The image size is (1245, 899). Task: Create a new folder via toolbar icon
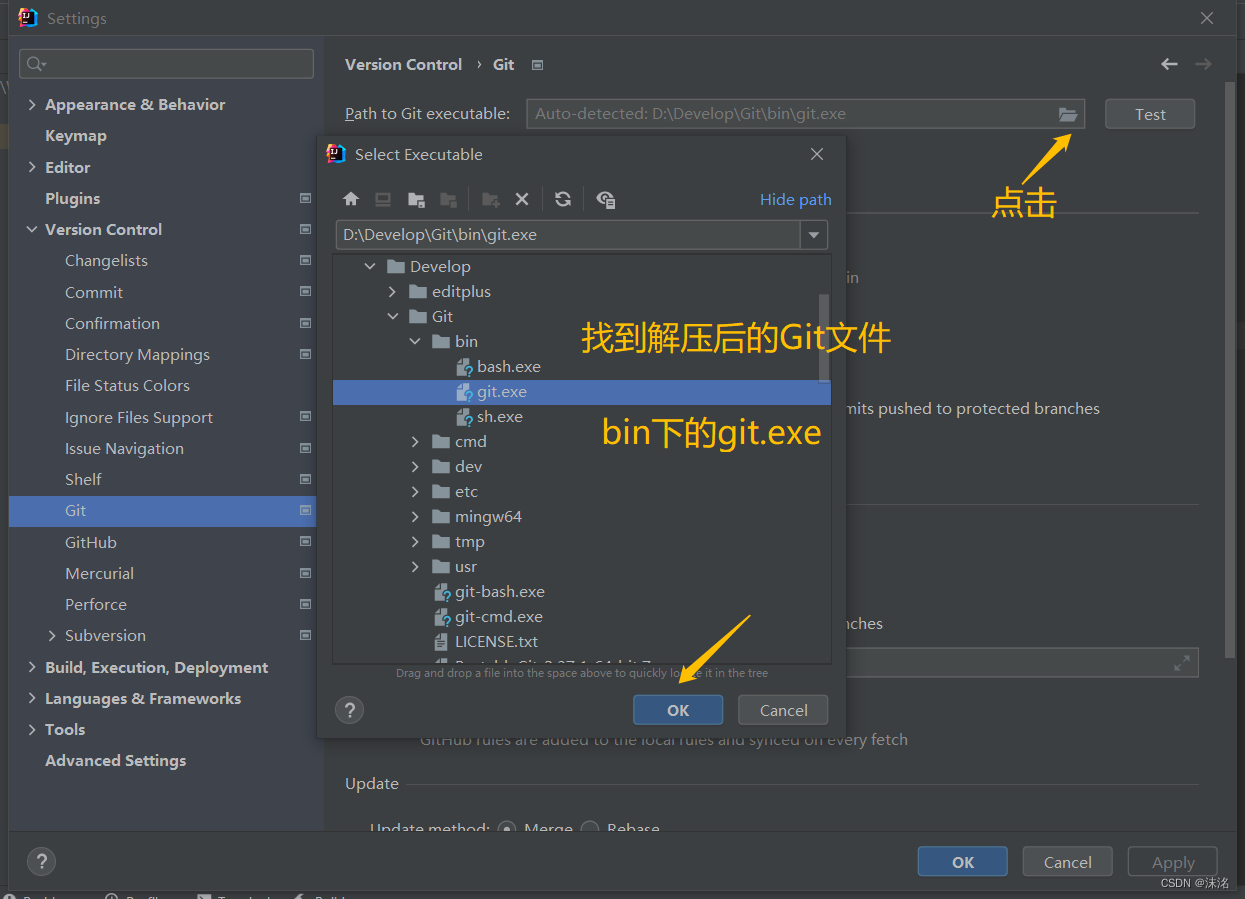click(490, 199)
